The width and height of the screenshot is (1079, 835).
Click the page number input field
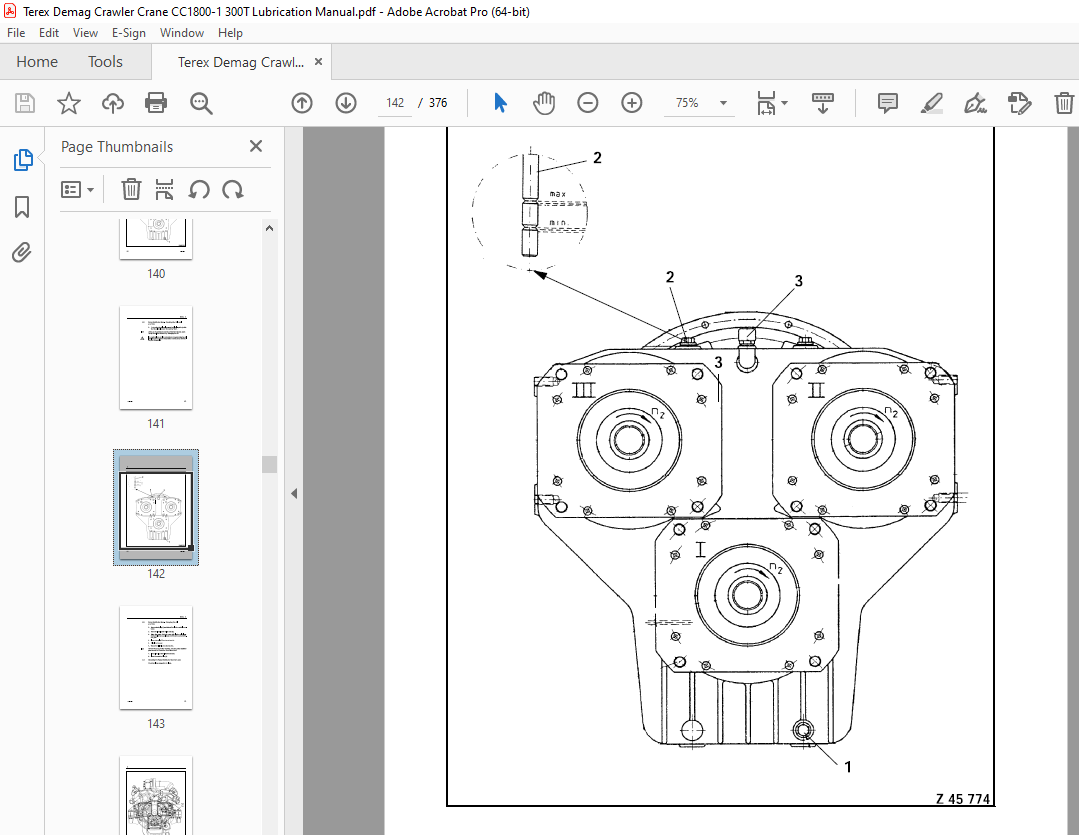(x=395, y=103)
